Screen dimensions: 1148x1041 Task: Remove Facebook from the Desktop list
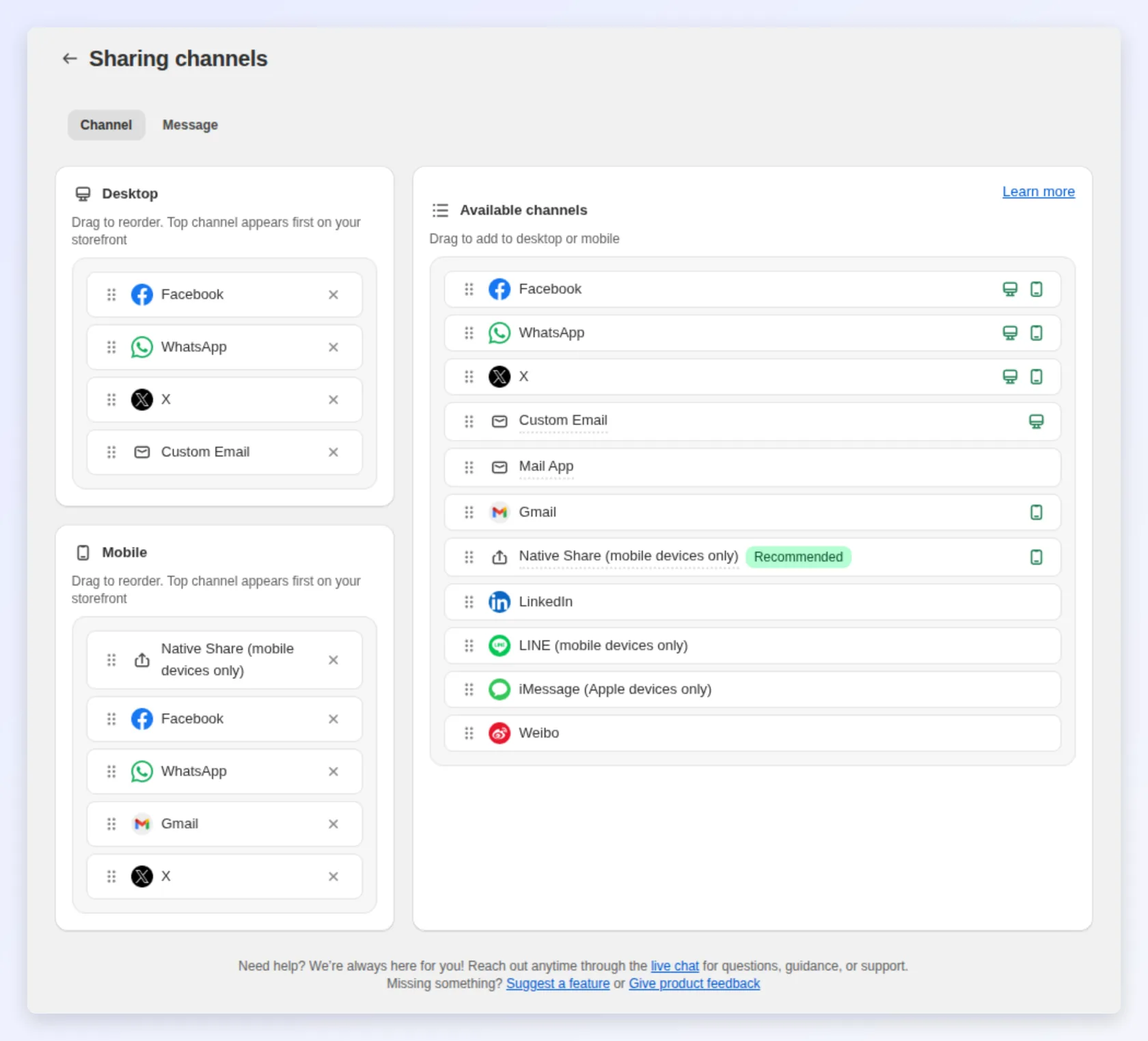point(333,295)
